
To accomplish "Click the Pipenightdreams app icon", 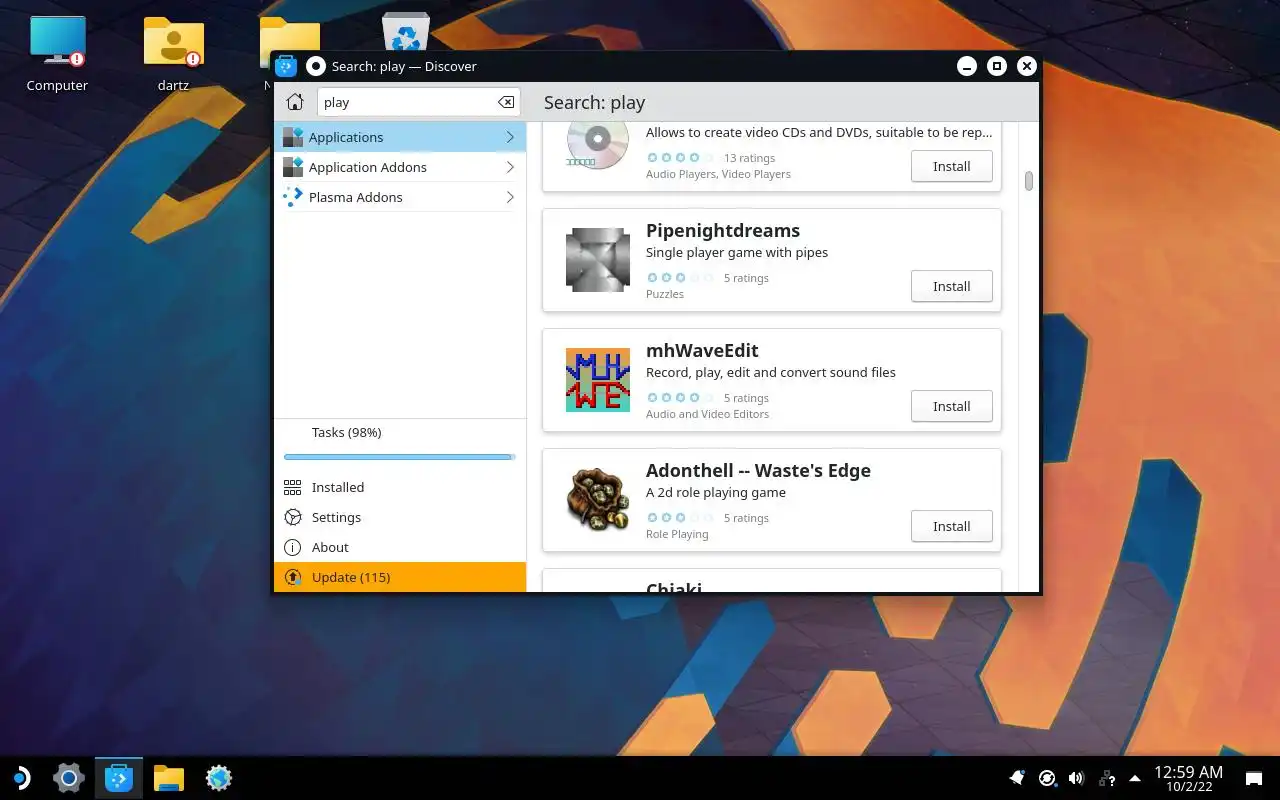I will click(x=598, y=260).
